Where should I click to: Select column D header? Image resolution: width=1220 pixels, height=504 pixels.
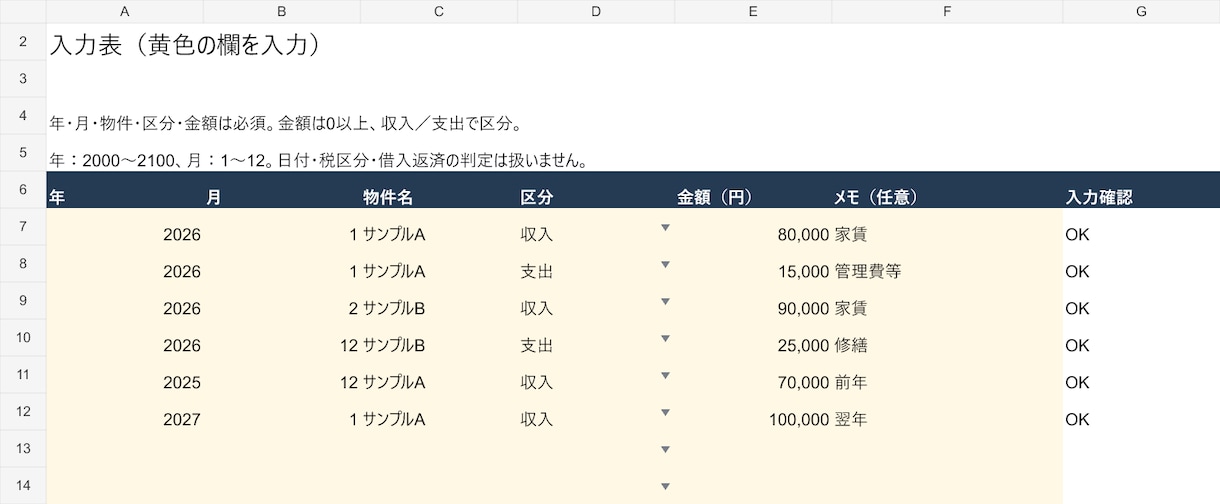[596, 11]
